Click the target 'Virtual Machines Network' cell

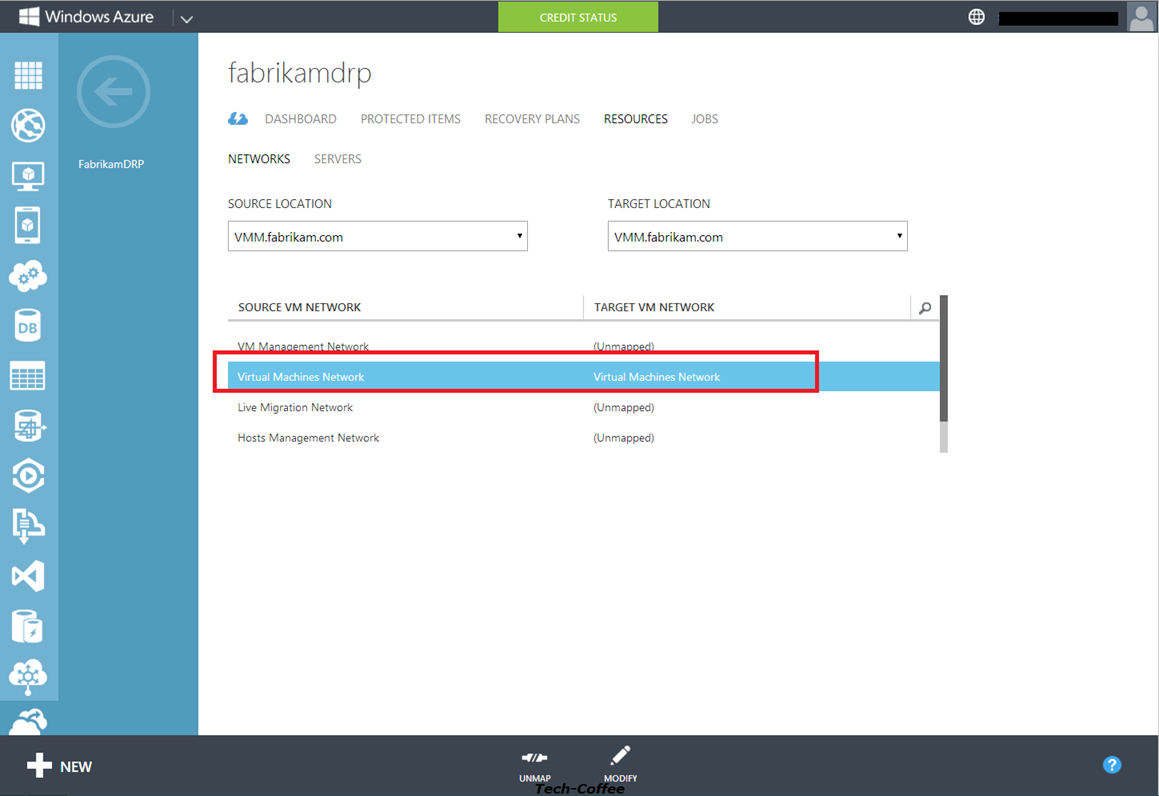point(656,377)
